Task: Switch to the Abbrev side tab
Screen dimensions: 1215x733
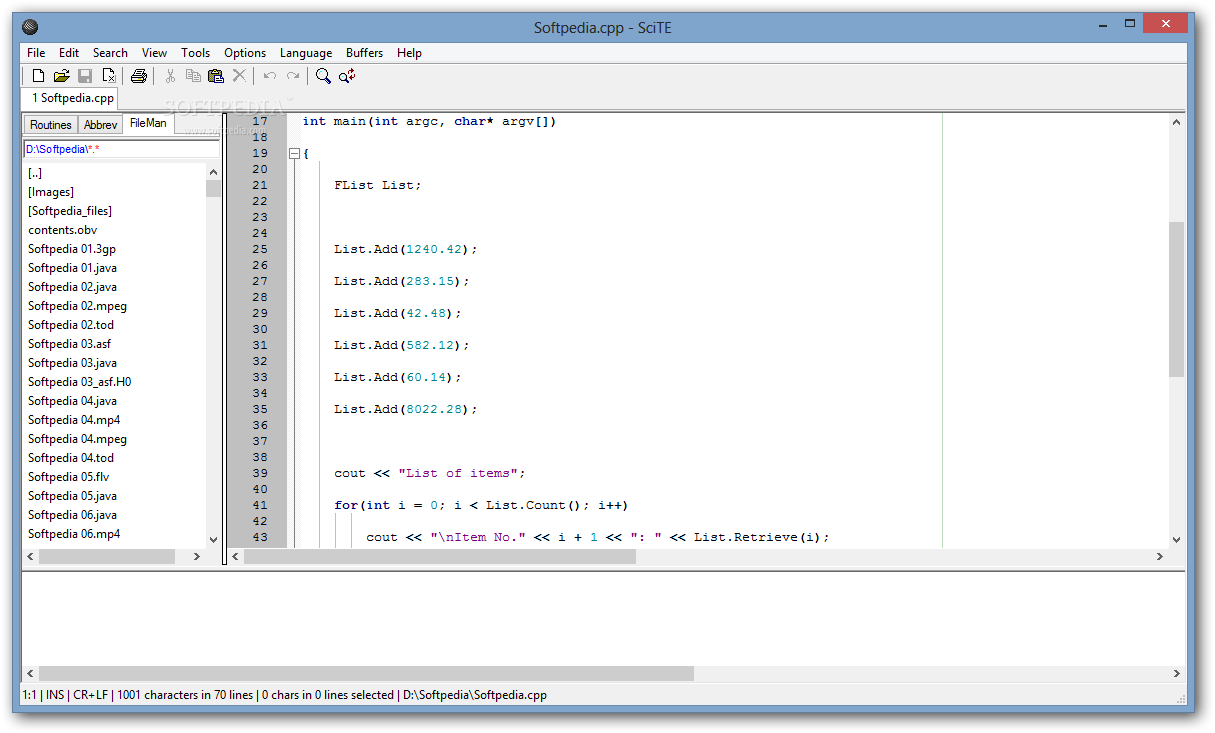Action: pyautogui.click(x=100, y=125)
